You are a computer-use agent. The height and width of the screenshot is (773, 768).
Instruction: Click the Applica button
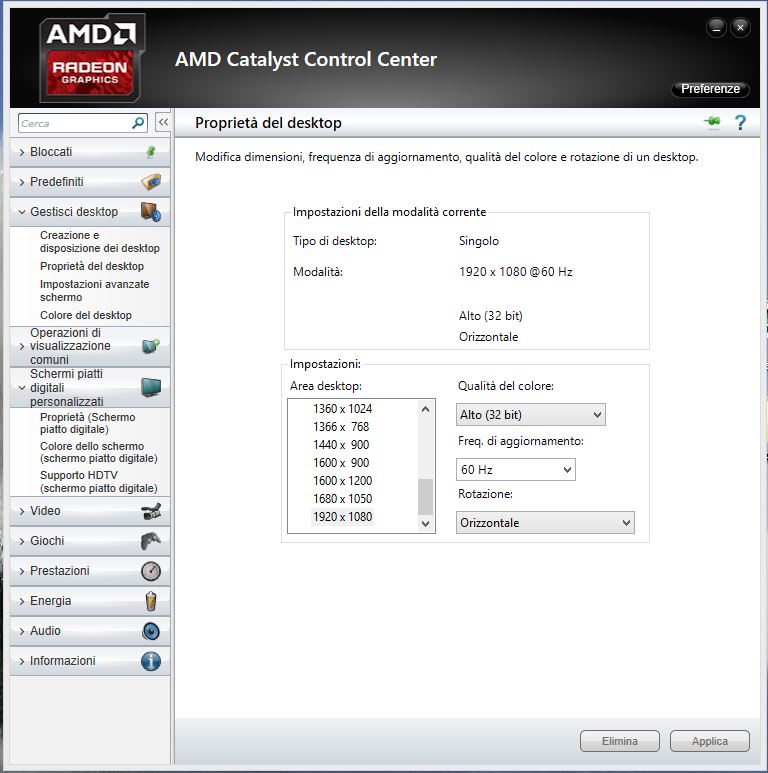point(710,741)
